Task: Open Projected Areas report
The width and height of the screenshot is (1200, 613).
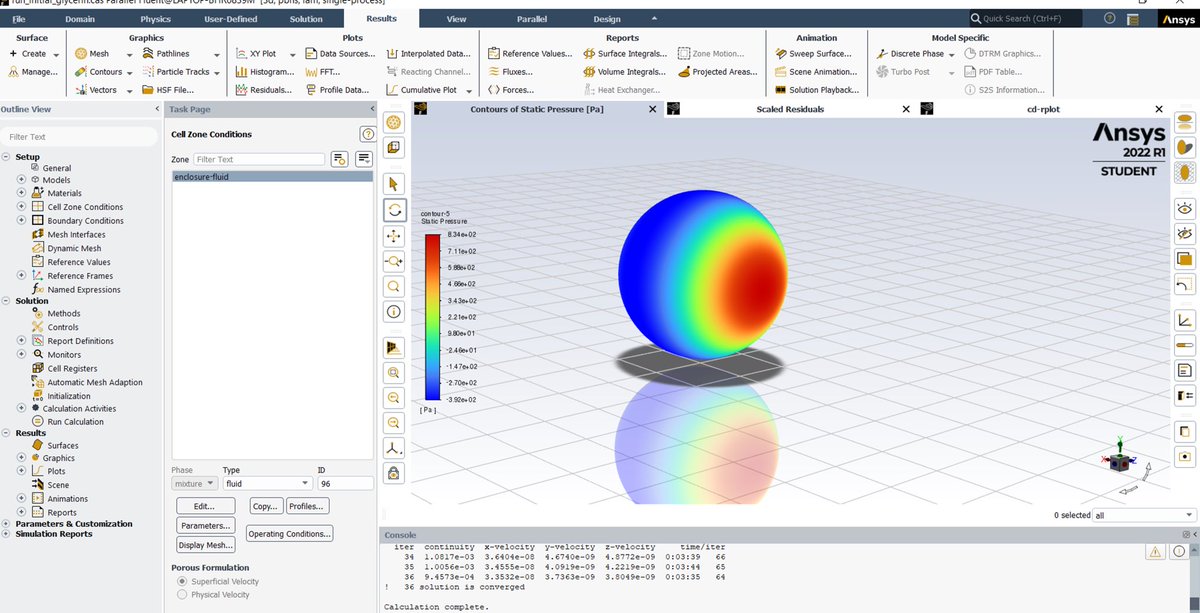Action: [717, 72]
